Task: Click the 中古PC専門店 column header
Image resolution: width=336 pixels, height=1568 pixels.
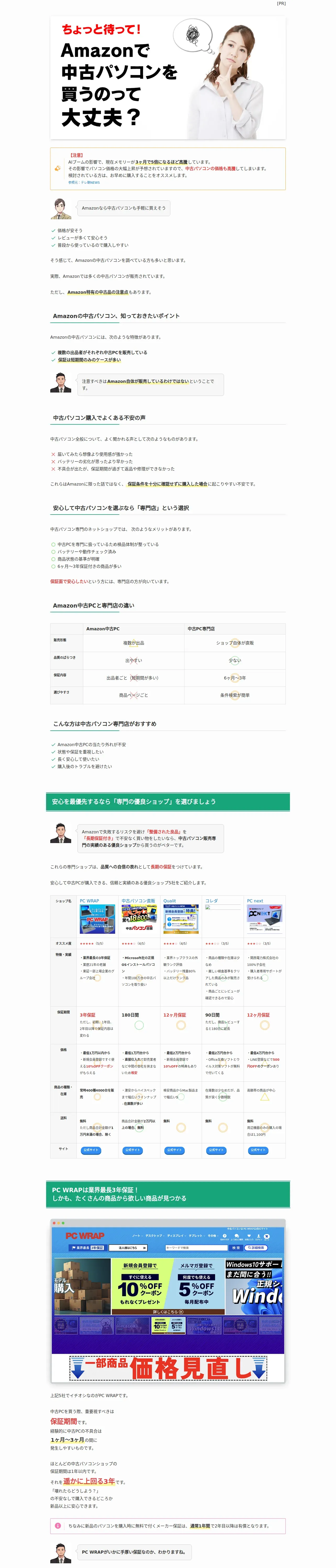Action: tap(235, 628)
